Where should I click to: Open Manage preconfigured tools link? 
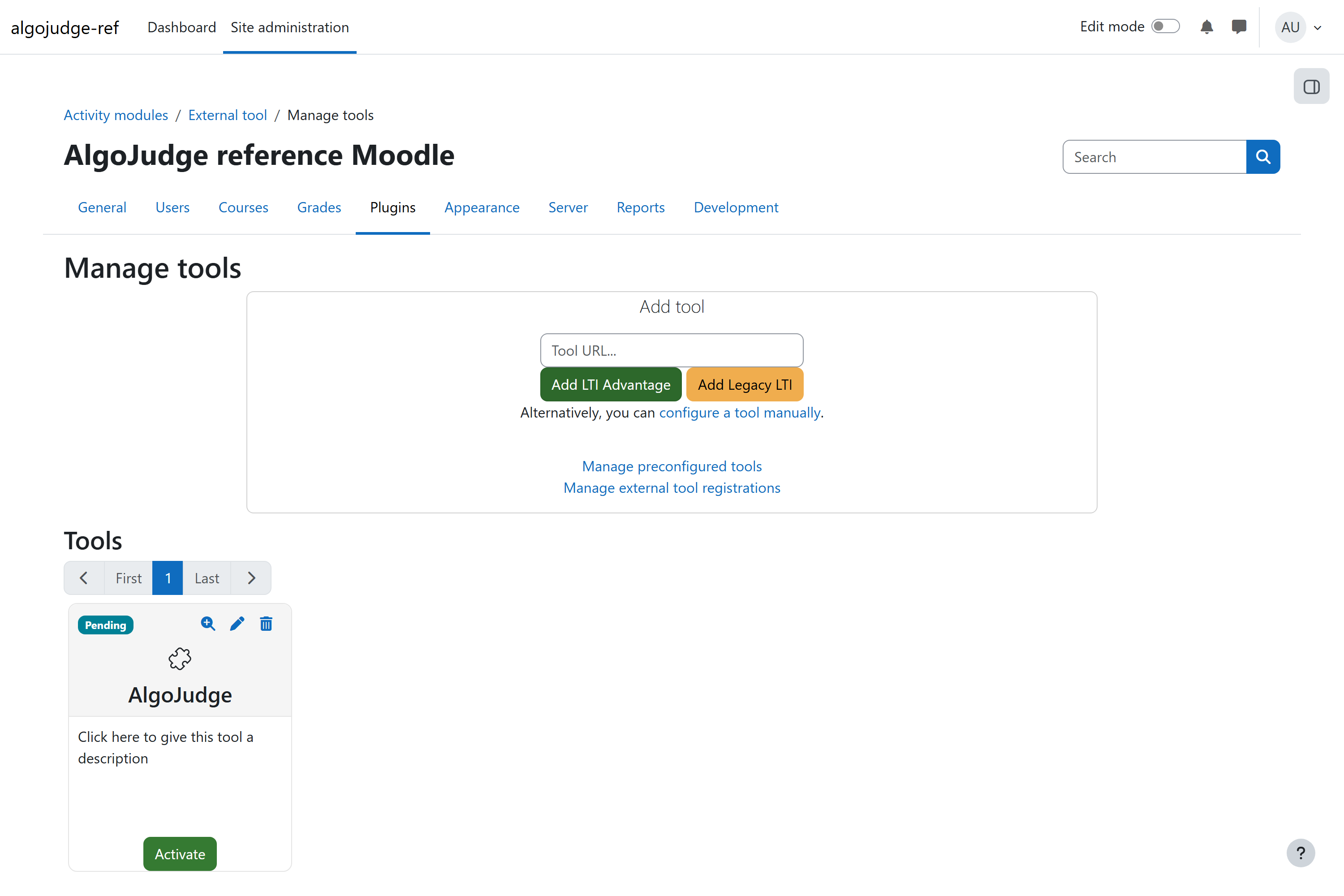672,466
